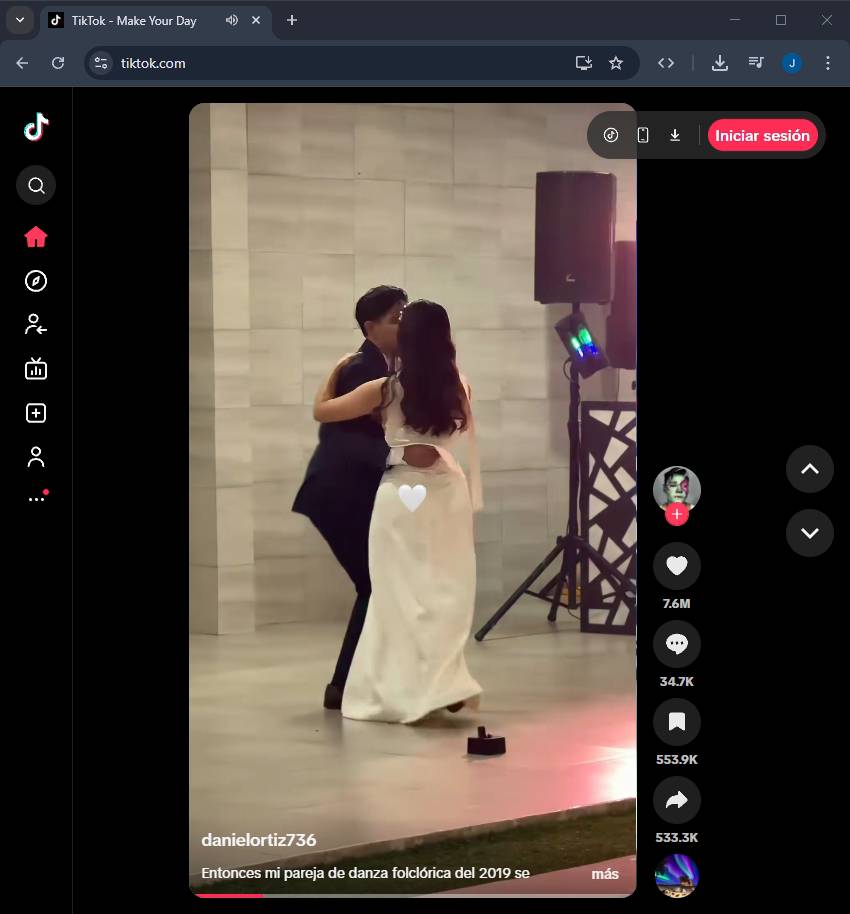
Task: Open comments on the video
Action: pyautogui.click(x=677, y=644)
